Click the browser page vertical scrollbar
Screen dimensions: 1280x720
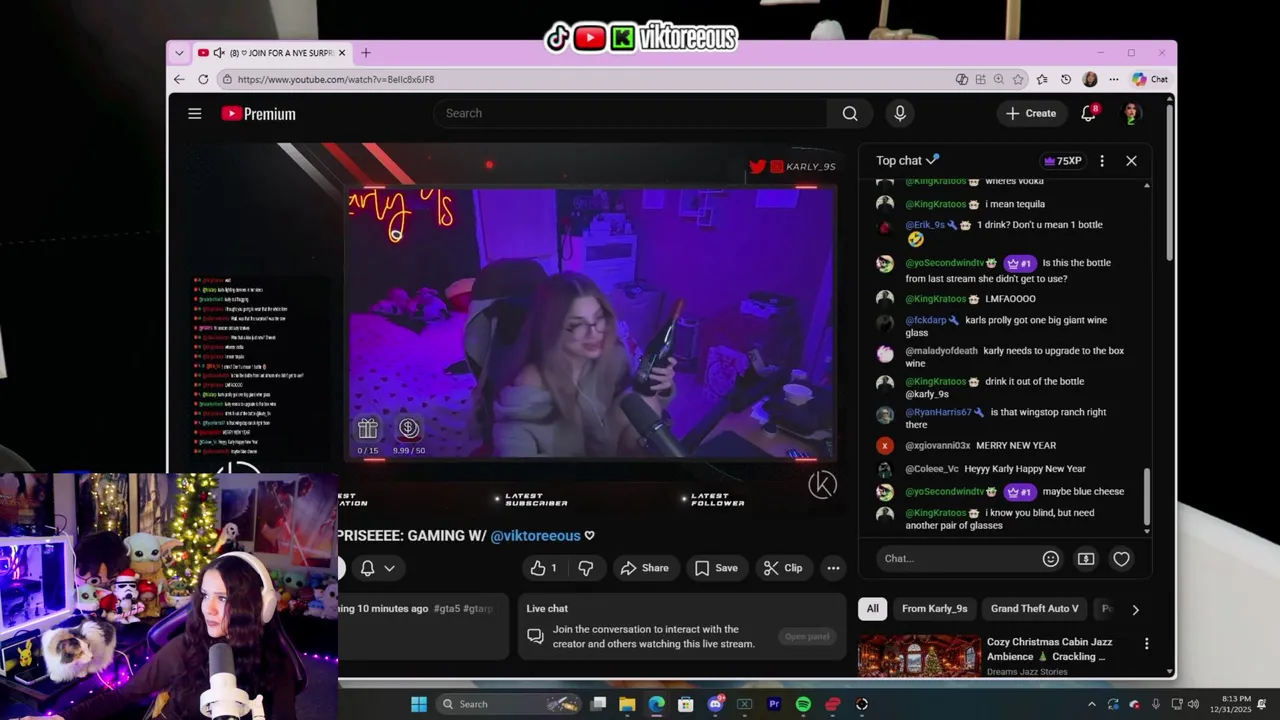[1169, 180]
